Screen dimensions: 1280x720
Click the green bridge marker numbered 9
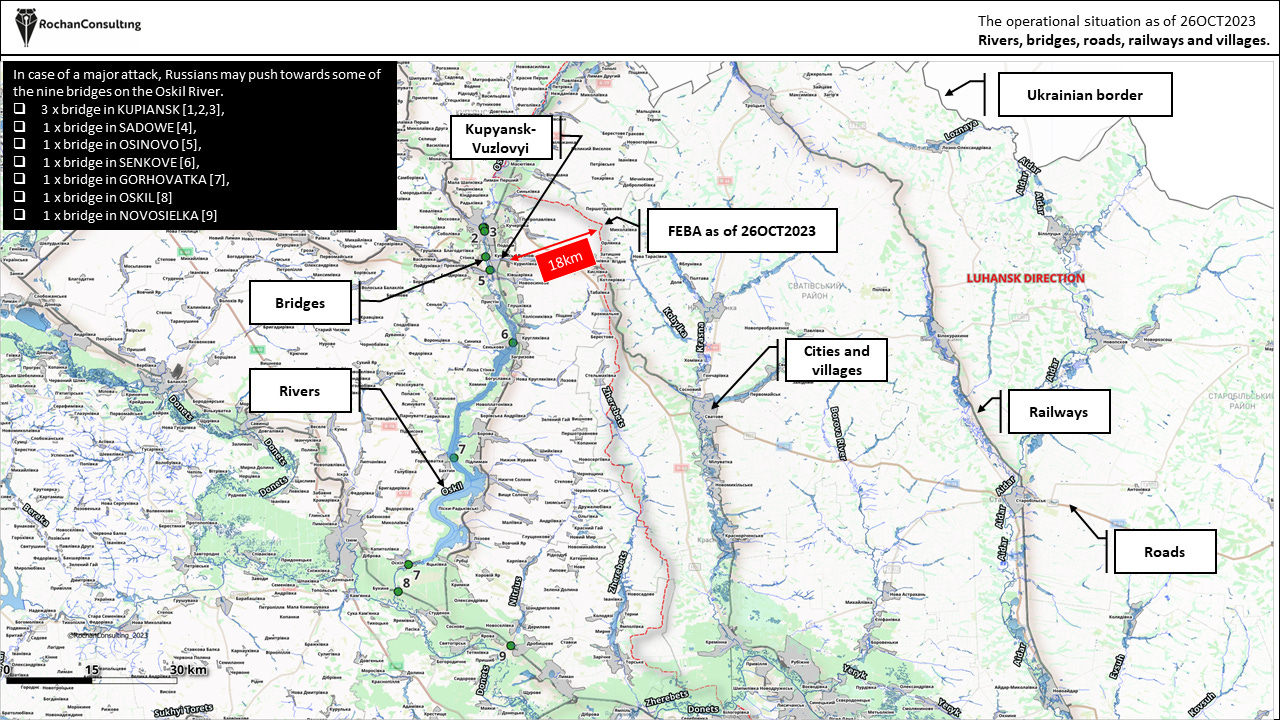(x=509, y=646)
